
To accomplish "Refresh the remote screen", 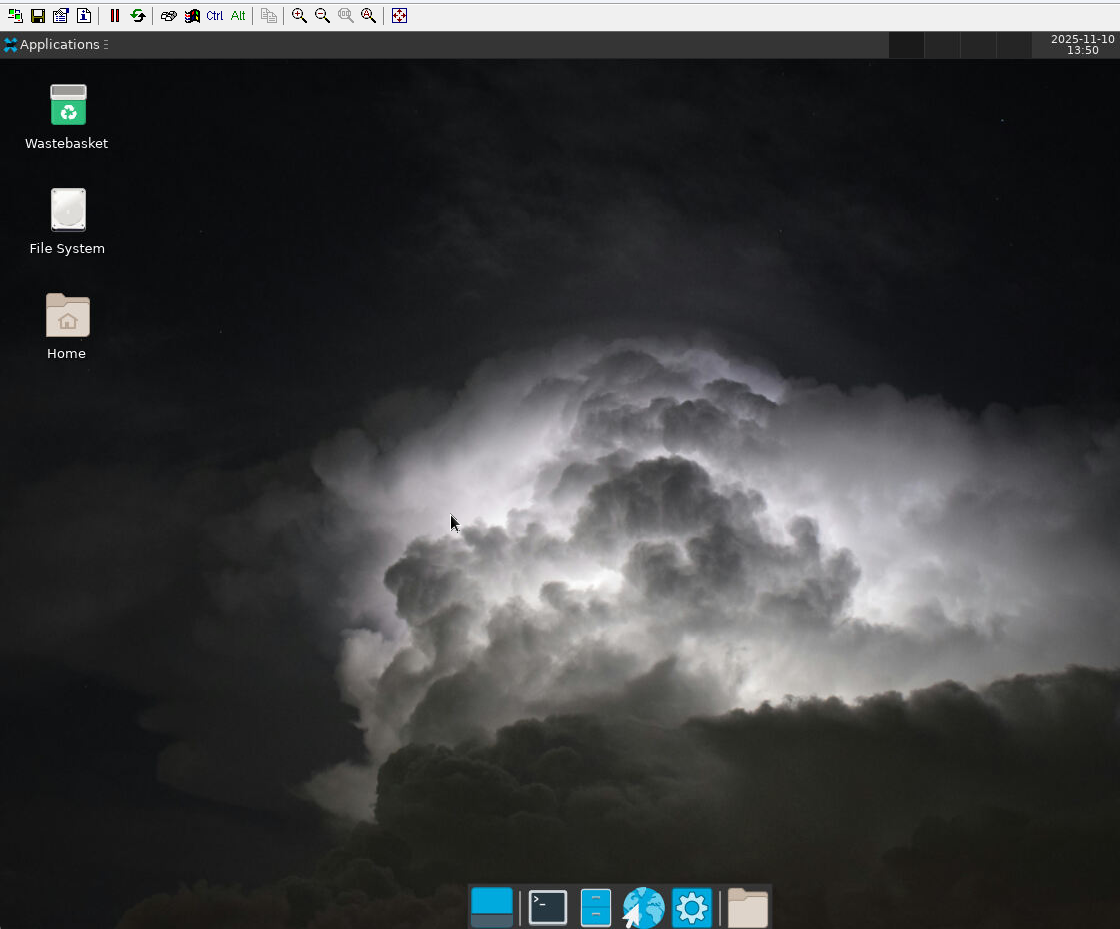I will pos(137,15).
